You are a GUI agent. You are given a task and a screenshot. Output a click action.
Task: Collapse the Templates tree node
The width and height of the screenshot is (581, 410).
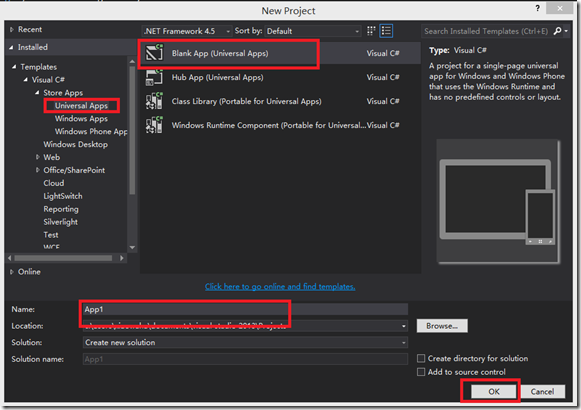14,67
